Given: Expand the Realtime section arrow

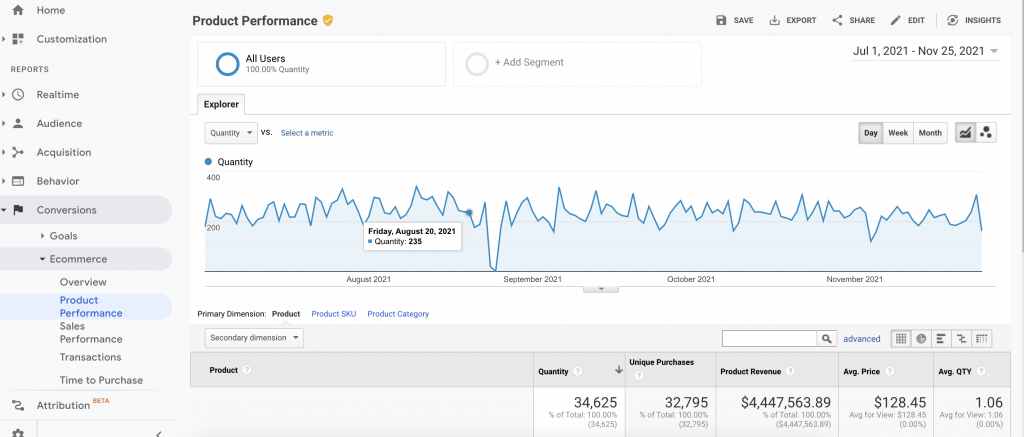Looking at the screenshot, I should point(4,95).
